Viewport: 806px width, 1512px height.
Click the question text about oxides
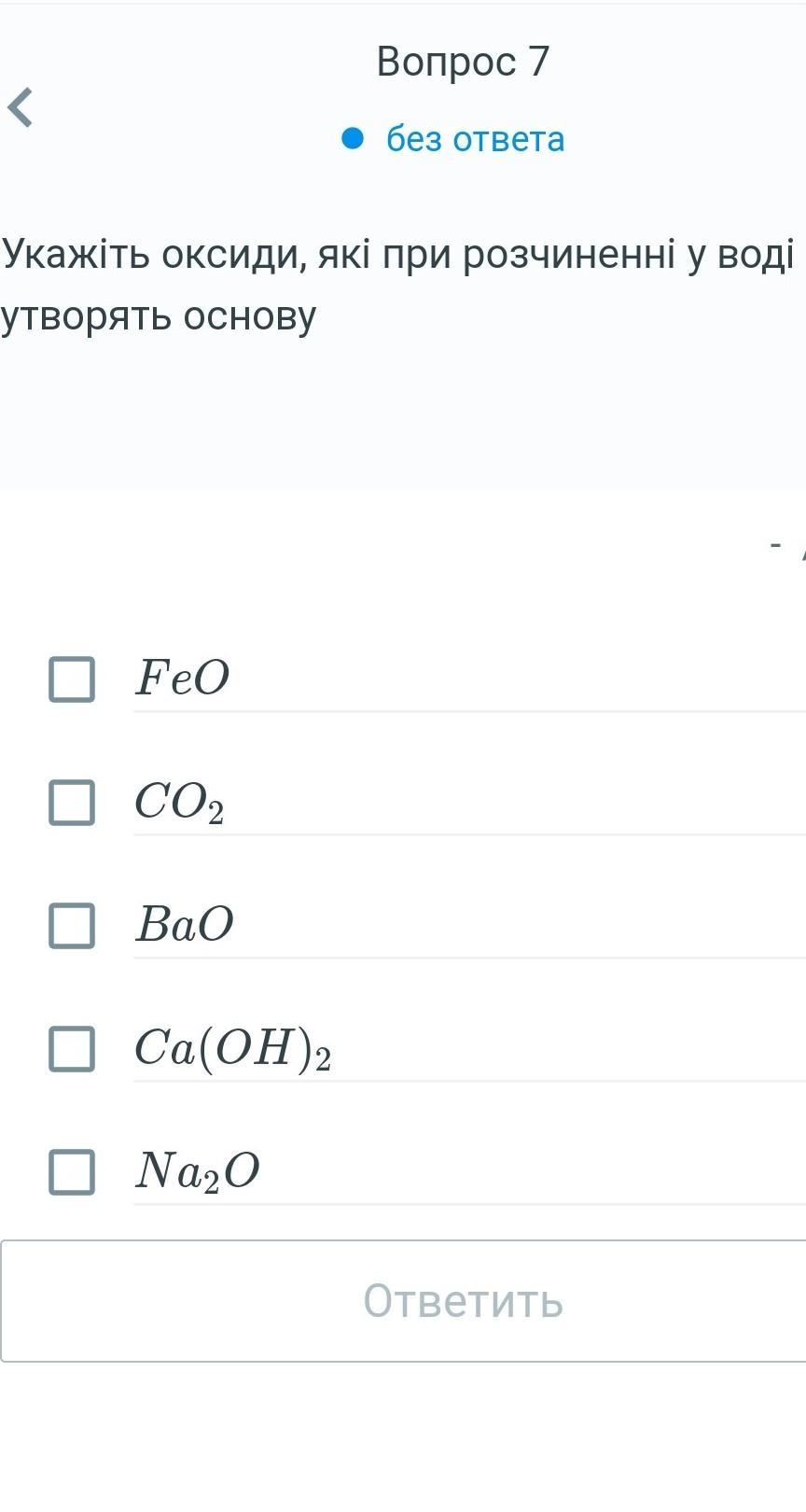397,285
